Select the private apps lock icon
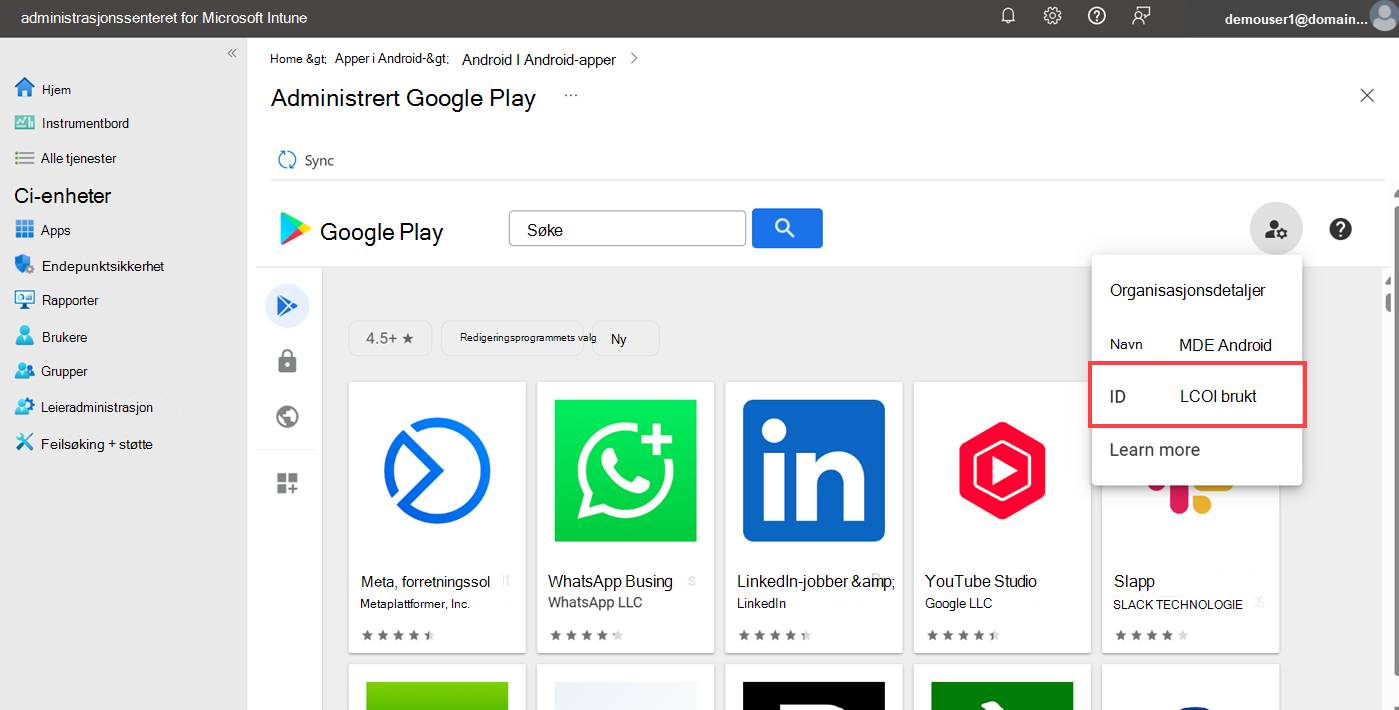Image resolution: width=1399 pixels, height=710 pixels. (x=287, y=361)
